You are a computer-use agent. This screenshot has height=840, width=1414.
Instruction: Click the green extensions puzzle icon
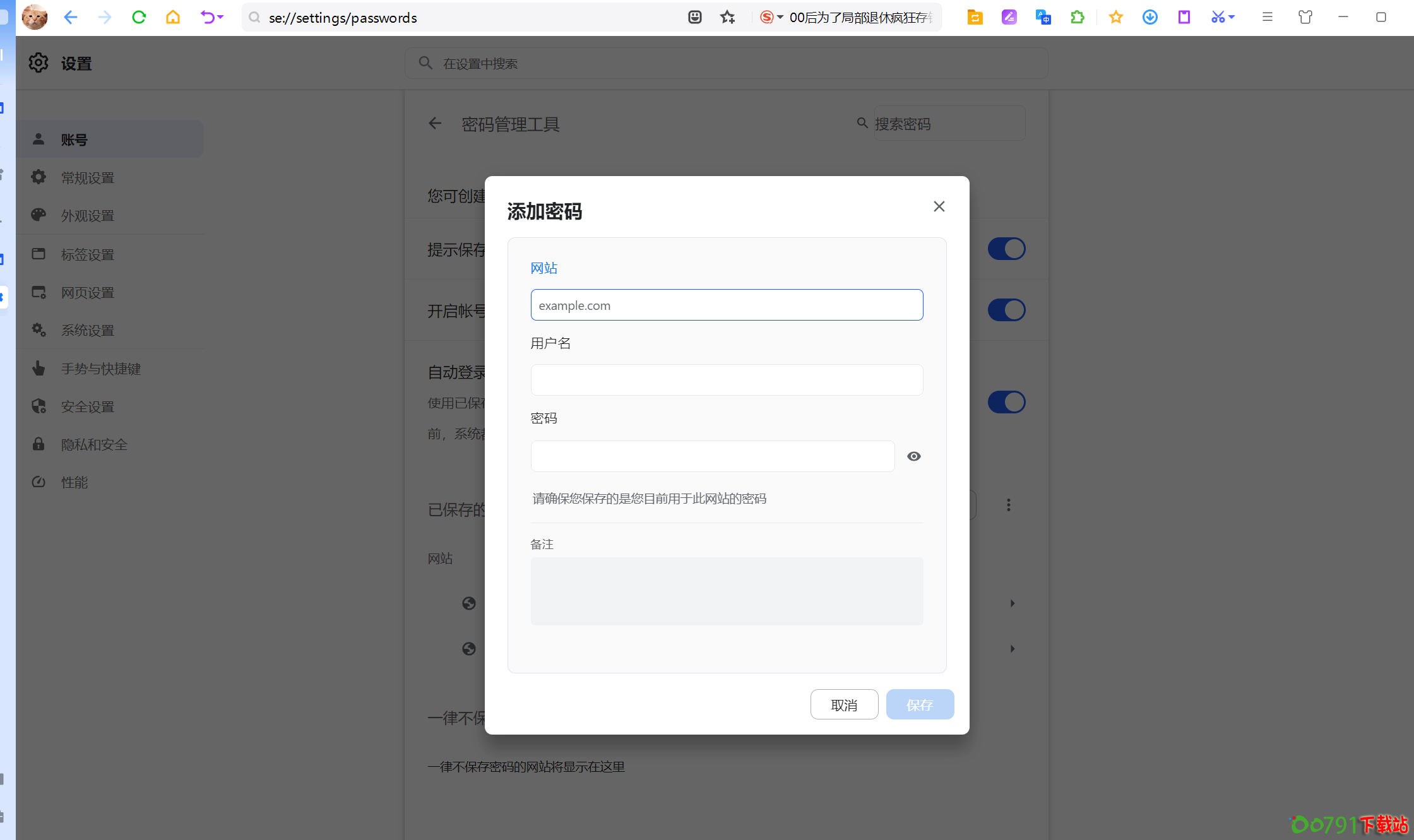[x=1078, y=18]
